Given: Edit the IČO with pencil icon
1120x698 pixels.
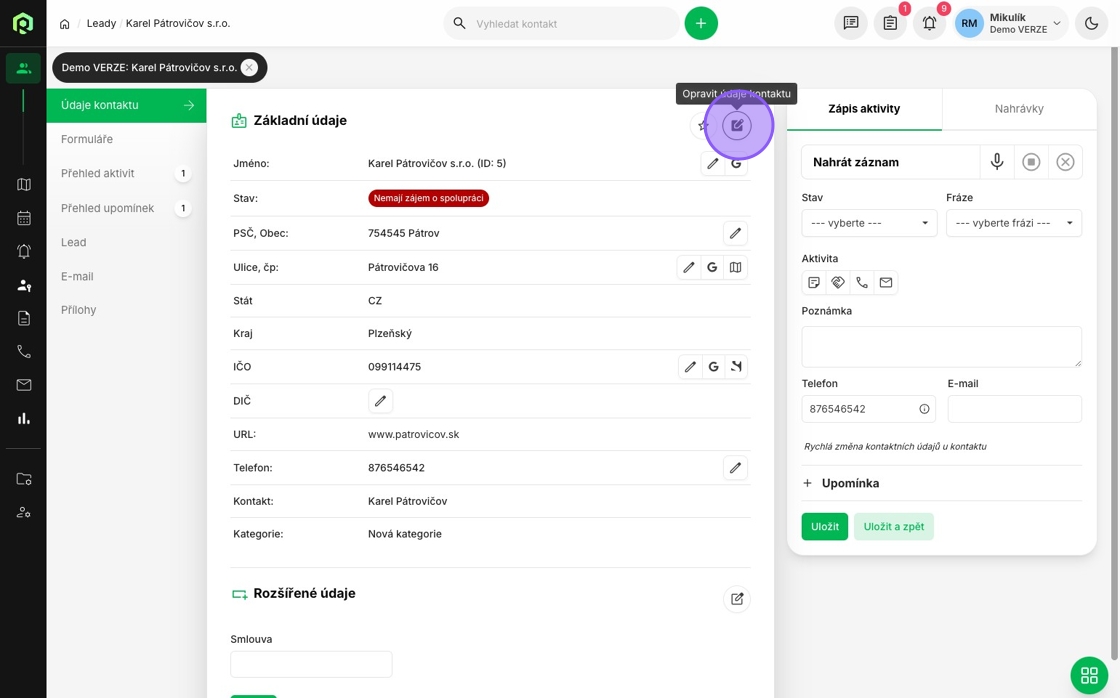Looking at the screenshot, I should (x=690, y=367).
